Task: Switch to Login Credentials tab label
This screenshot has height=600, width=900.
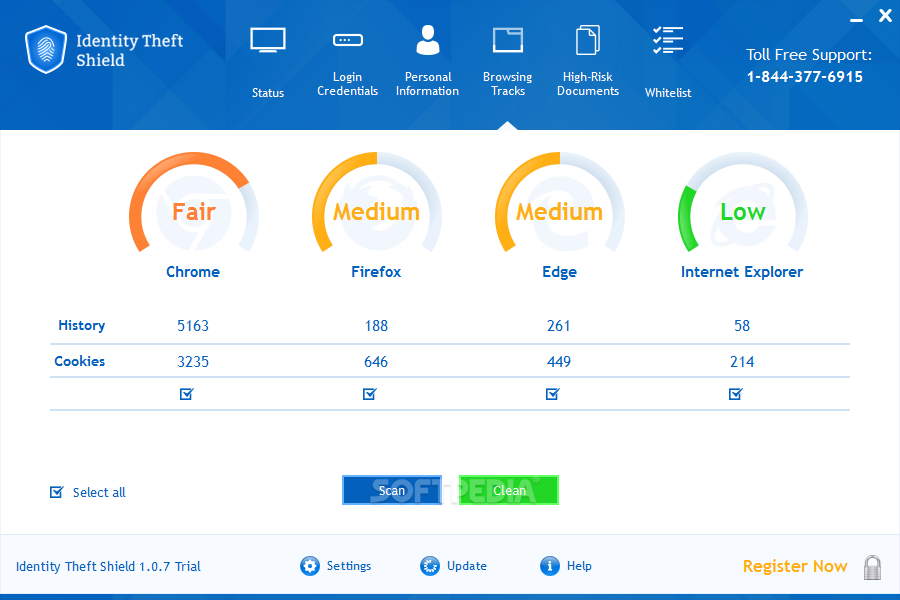Action: (x=348, y=84)
